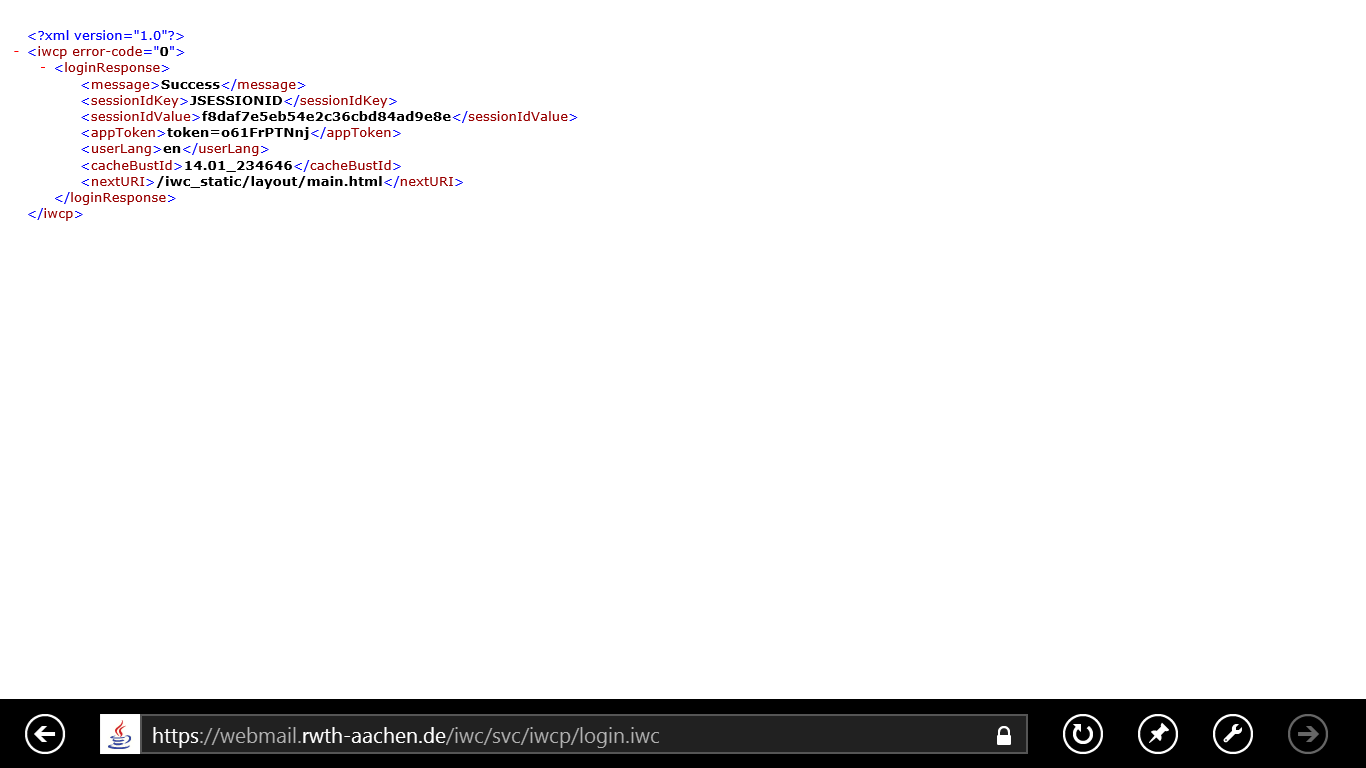The height and width of the screenshot is (768, 1366).
Task: Click the userLang value en
Action: pyautogui.click(x=172, y=149)
